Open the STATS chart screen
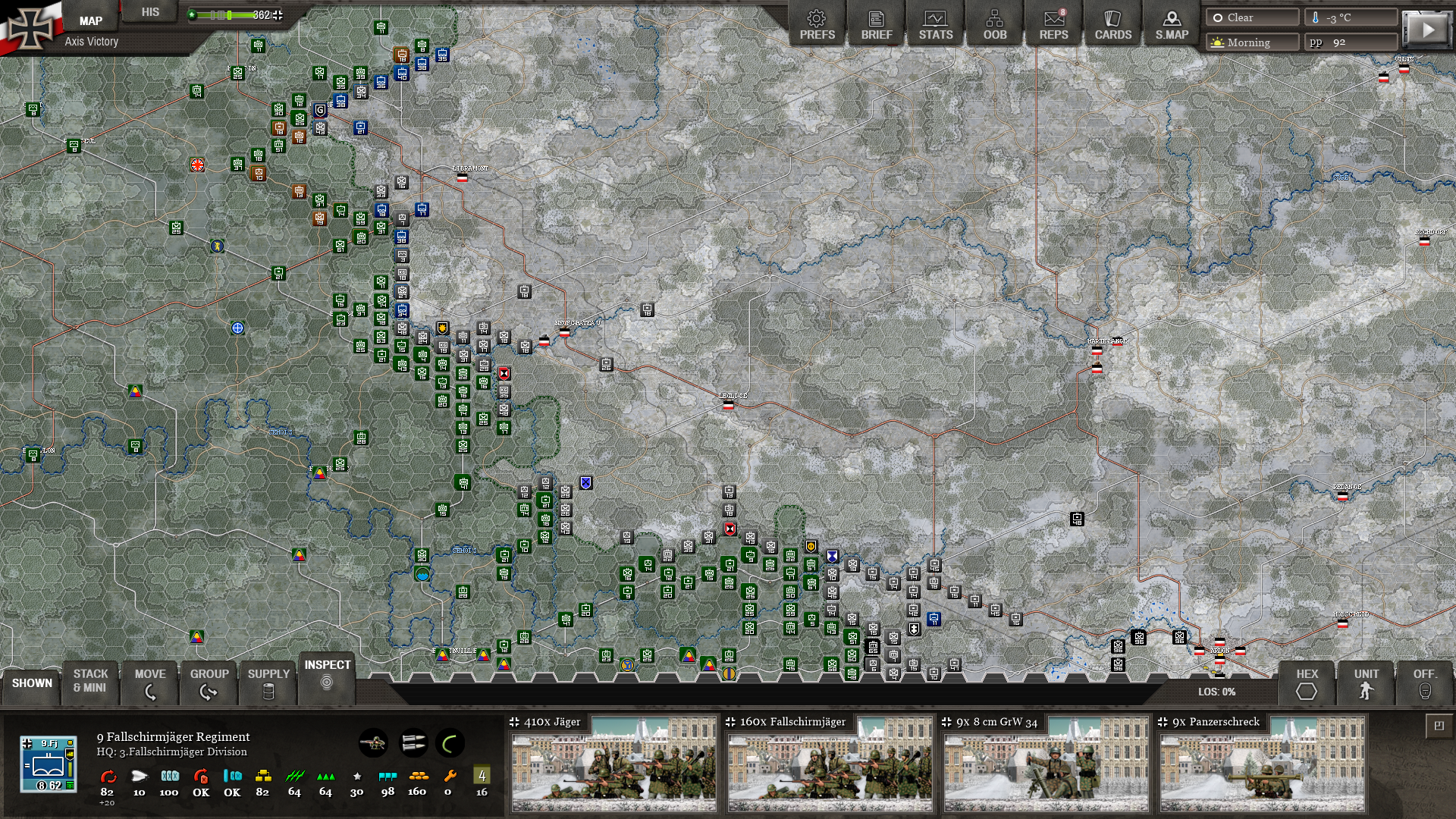Image resolution: width=1456 pixels, height=819 pixels. pyautogui.click(x=935, y=25)
